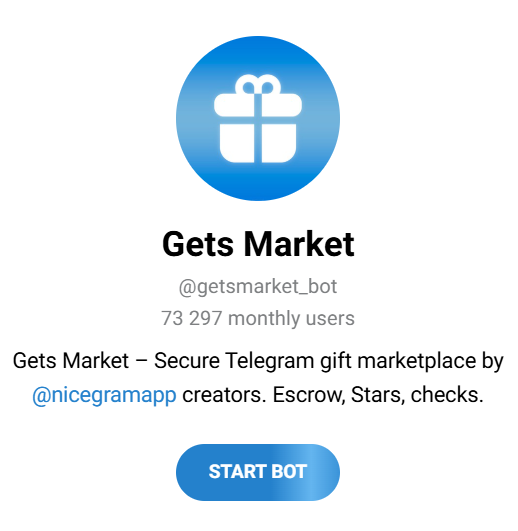Open the round blue bot profile picture
This screenshot has width=518, height=531.
pos(258,119)
